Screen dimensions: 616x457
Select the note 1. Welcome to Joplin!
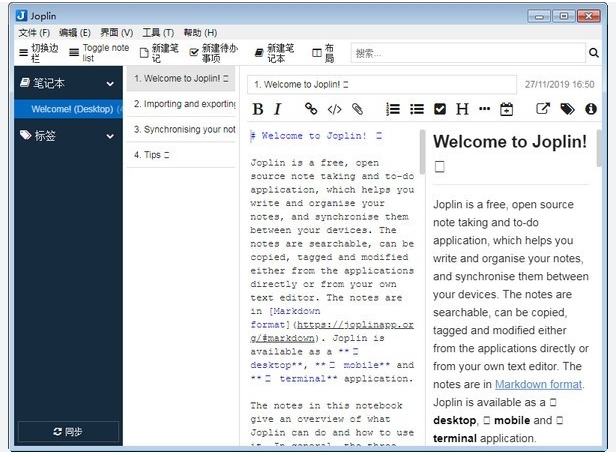(181, 79)
